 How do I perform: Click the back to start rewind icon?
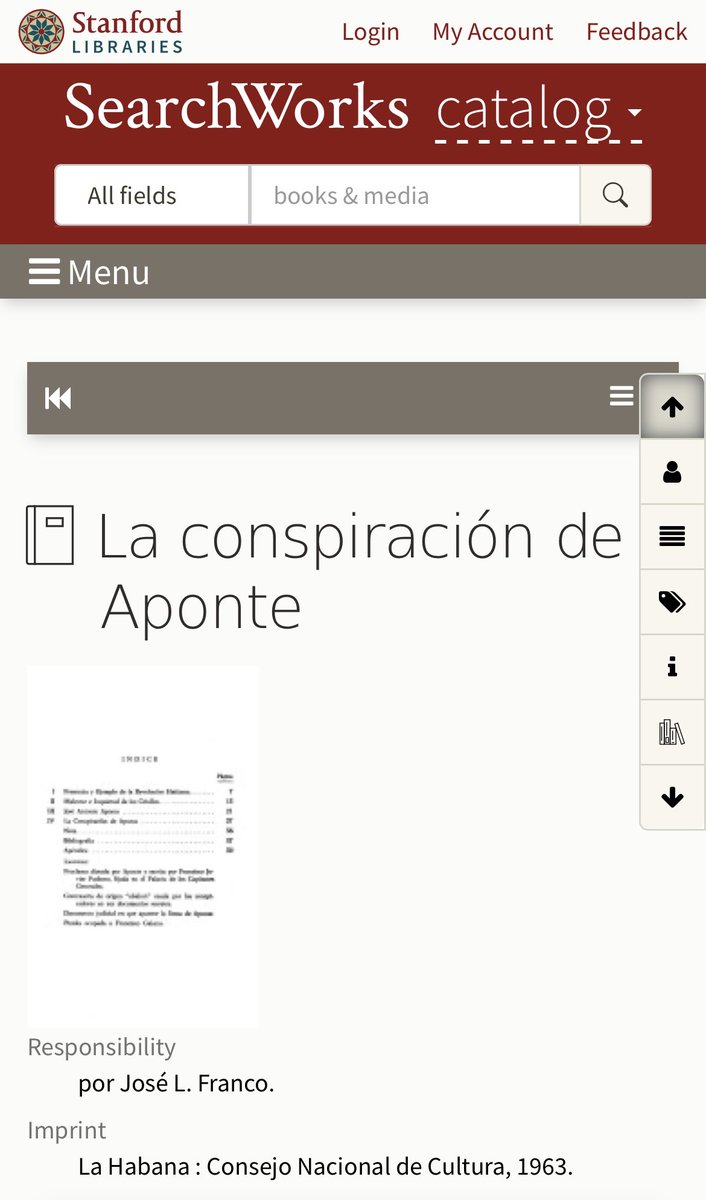click(58, 398)
